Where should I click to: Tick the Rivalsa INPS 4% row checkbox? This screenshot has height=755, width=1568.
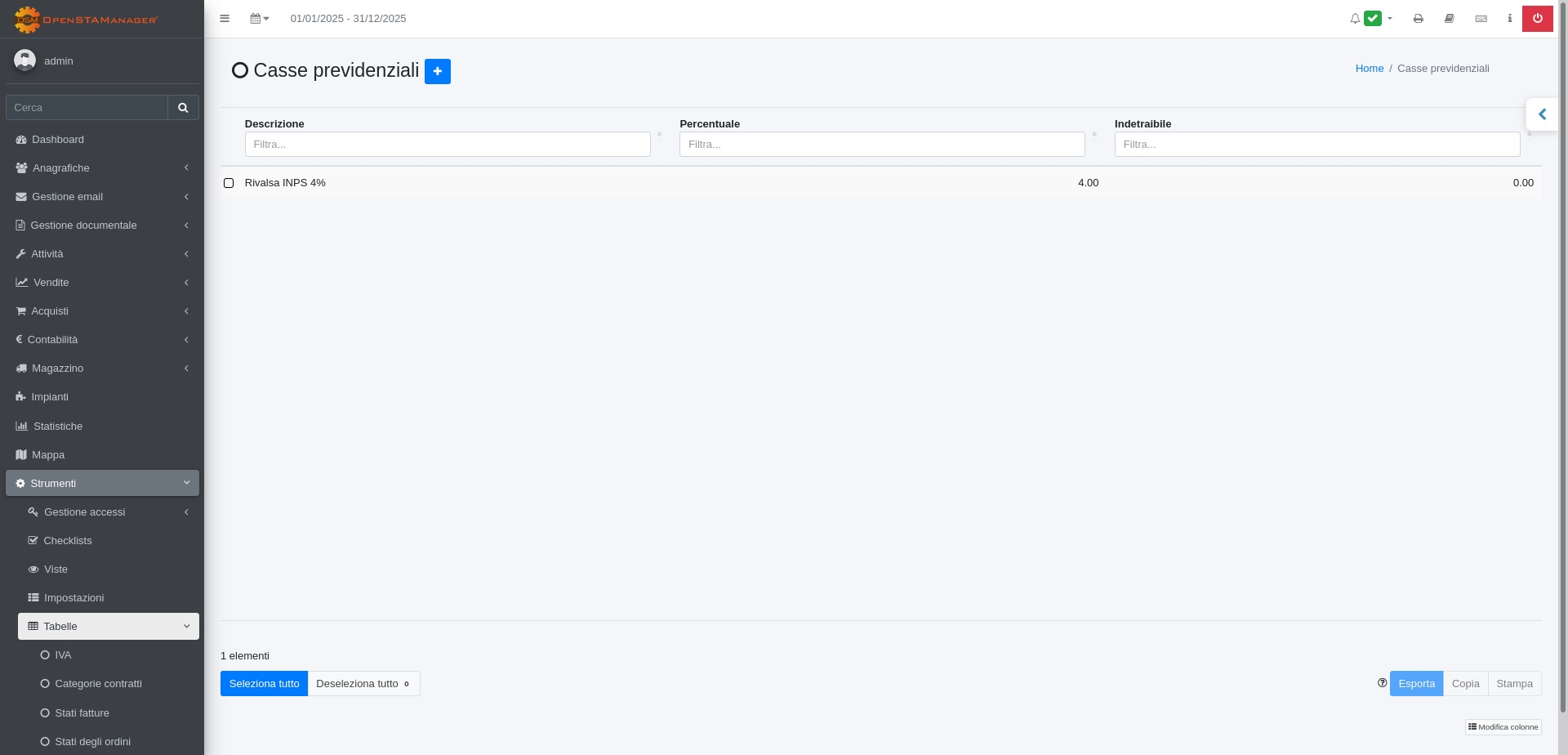(229, 183)
